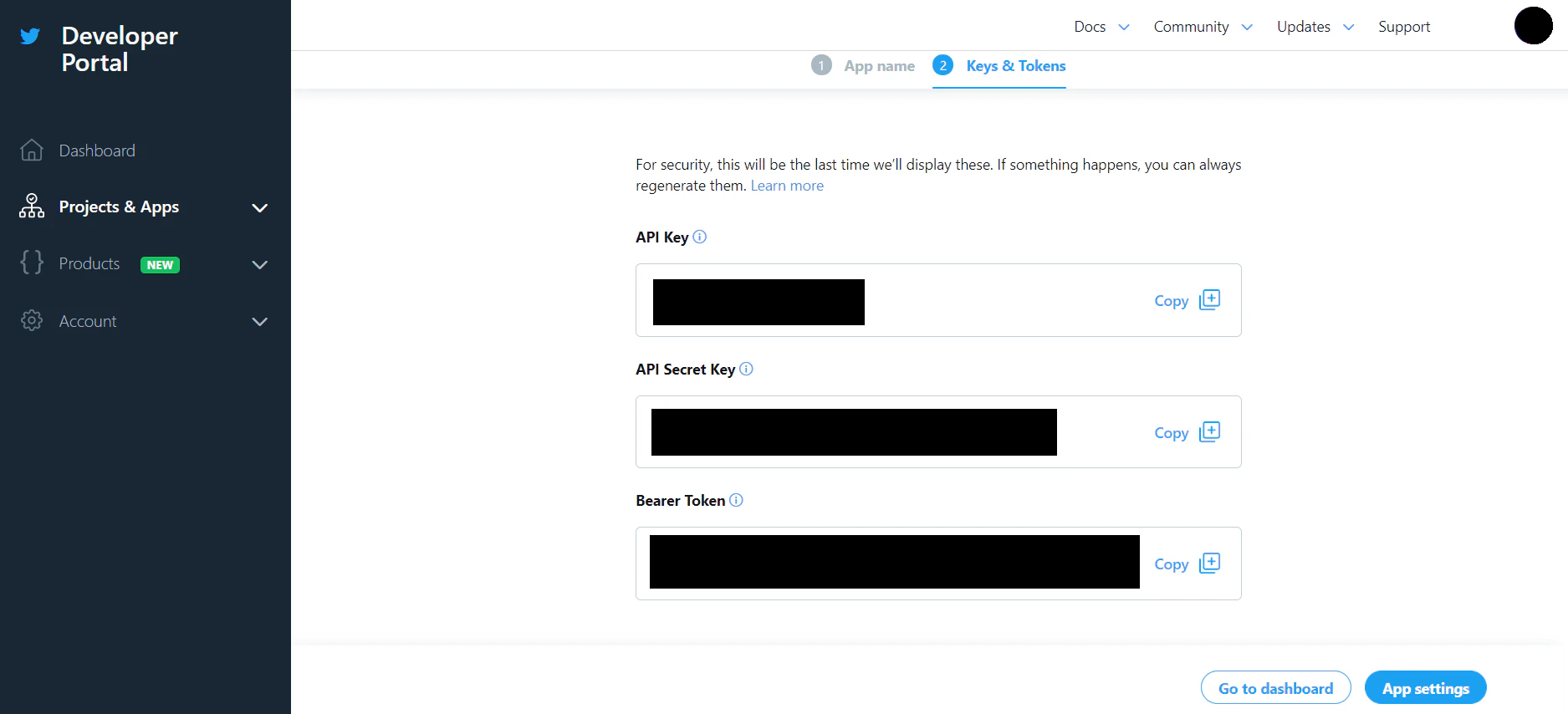Click the Account gear icon
The height and width of the screenshot is (714, 1568).
click(32, 320)
